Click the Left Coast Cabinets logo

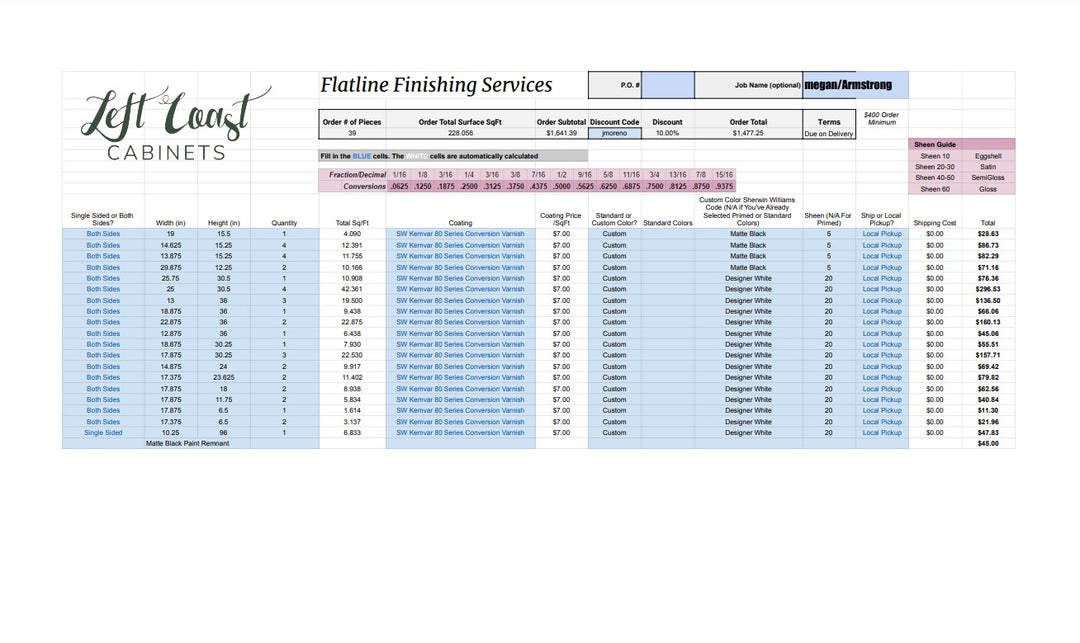click(176, 124)
